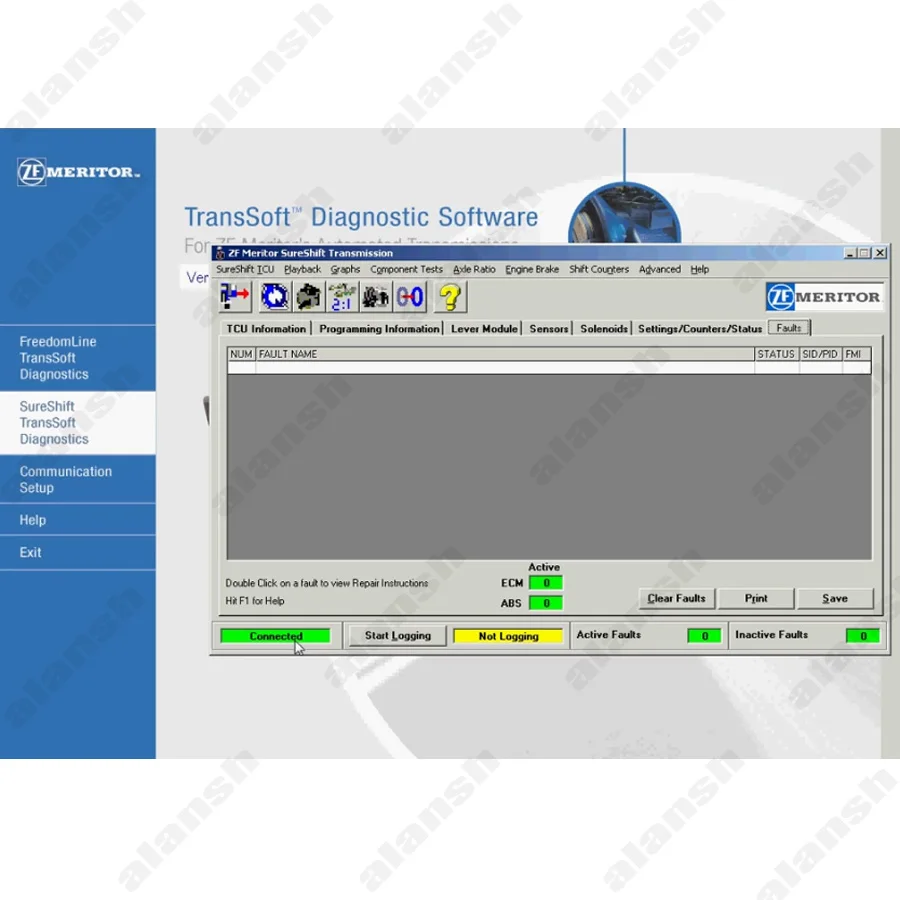The height and width of the screenshot is (900, 900).
Task: Open the Component Tests menu
Action: tap(406, 269)
